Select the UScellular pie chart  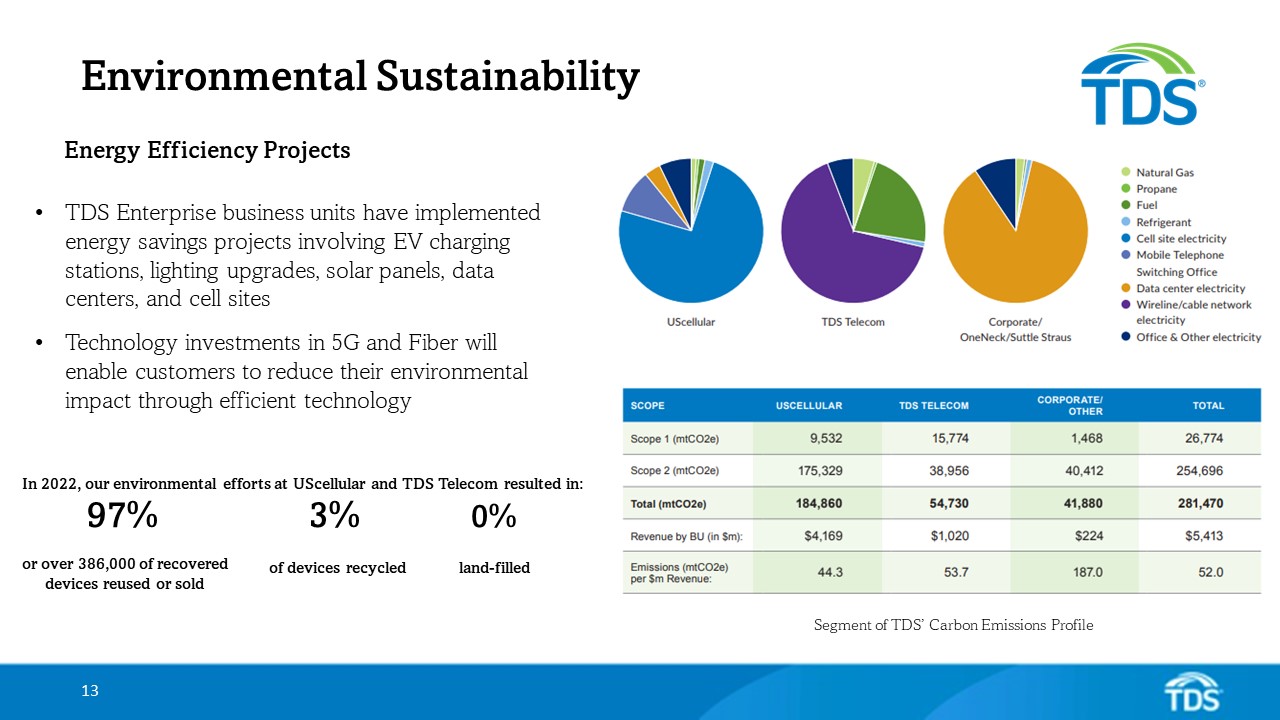point(690,230)
